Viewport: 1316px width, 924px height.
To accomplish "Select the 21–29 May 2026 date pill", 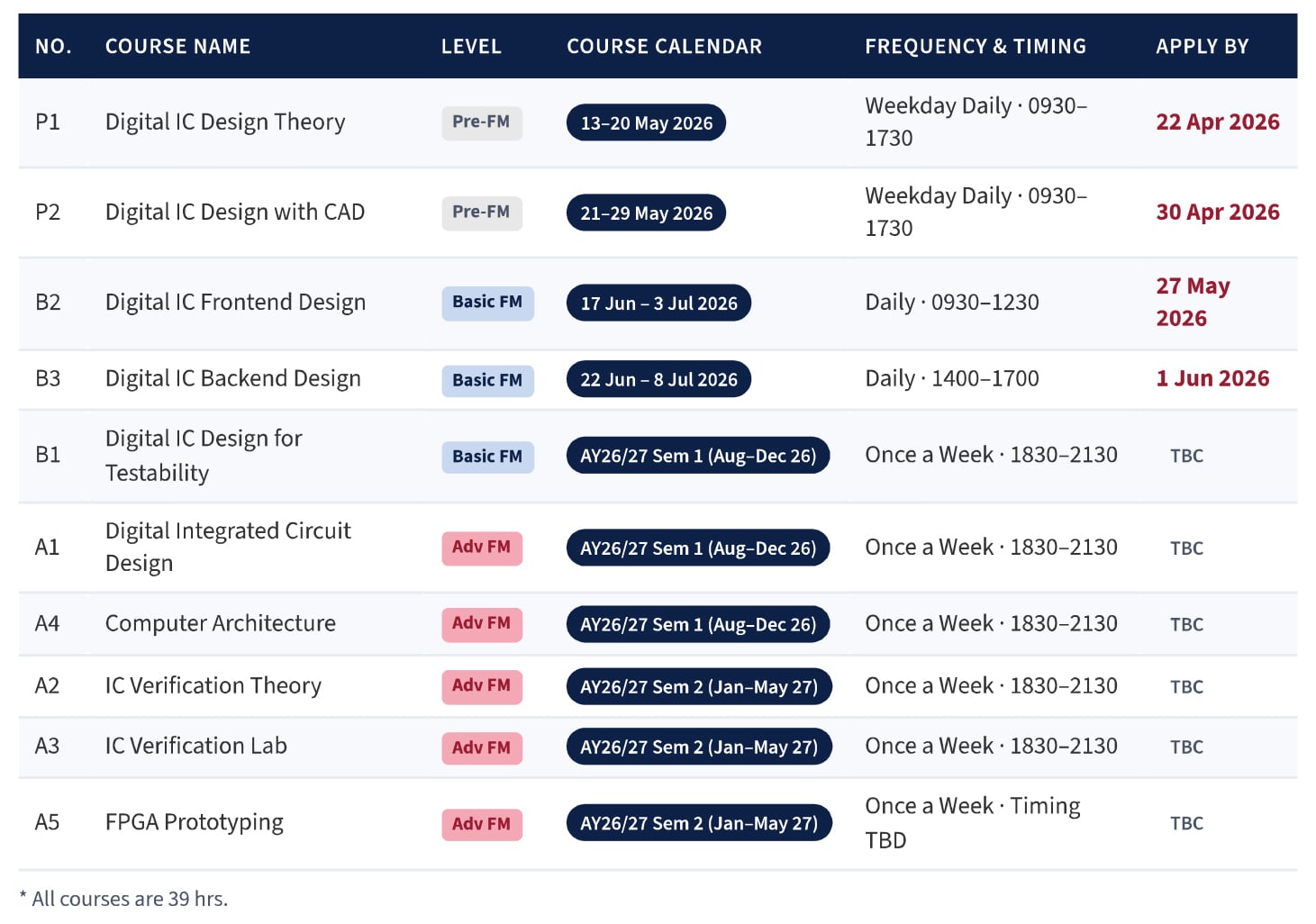I will tap(646, 213).
